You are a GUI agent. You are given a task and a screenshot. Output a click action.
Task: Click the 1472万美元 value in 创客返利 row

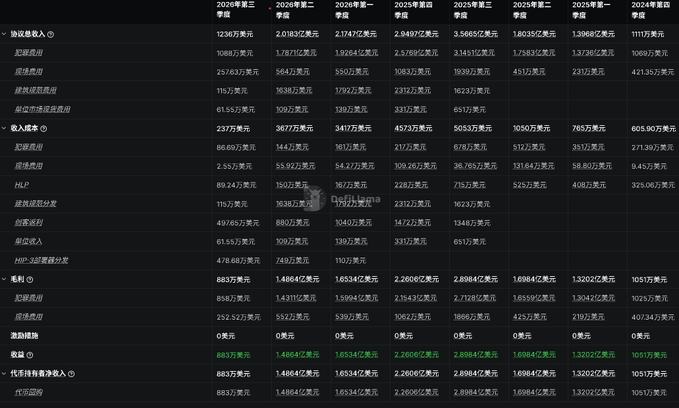coord(412,222)
